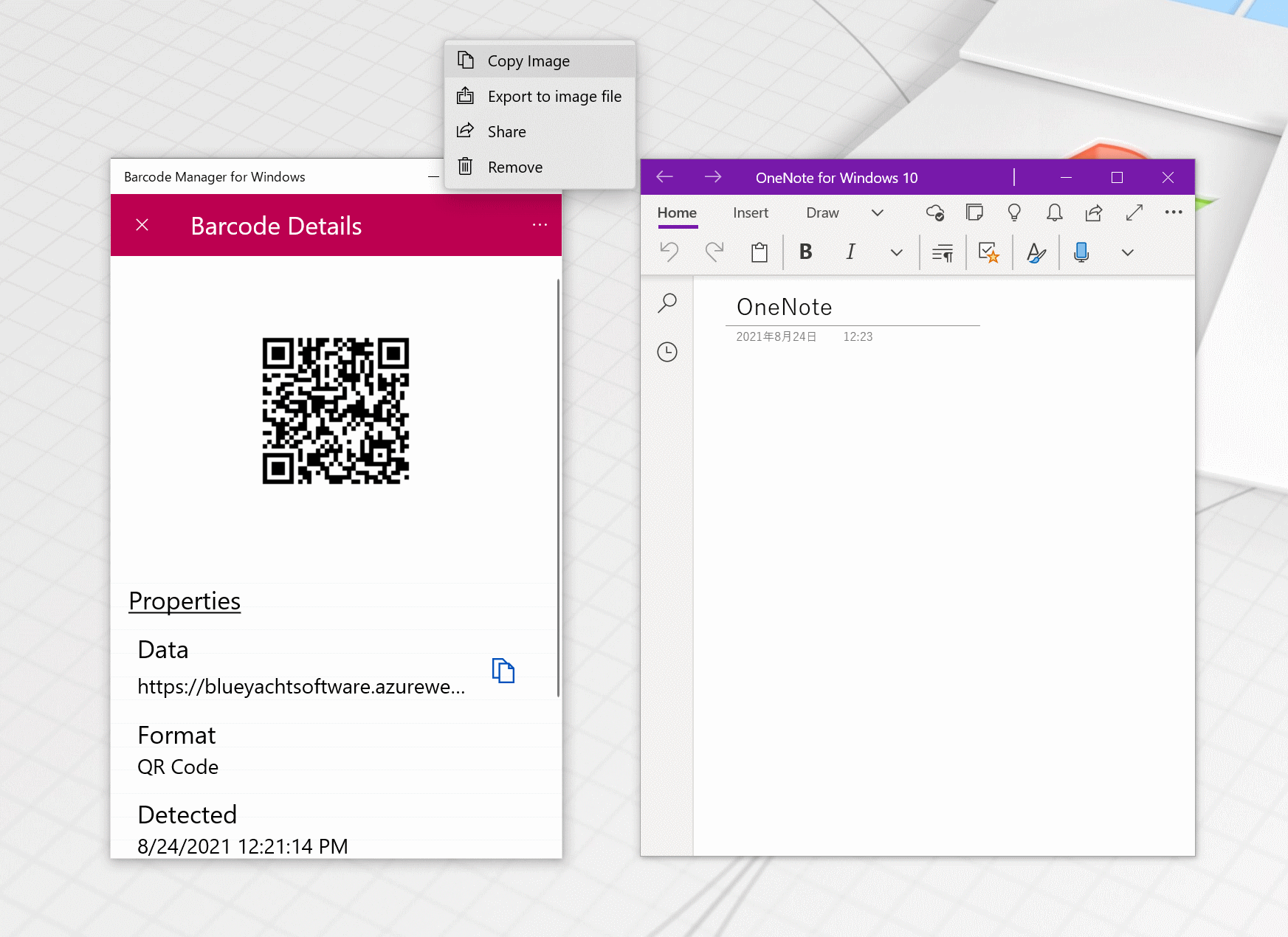Open Recent Notes via the clock icon
The height and width of the screenshot is (937, 1288).
tap(667, 352)
